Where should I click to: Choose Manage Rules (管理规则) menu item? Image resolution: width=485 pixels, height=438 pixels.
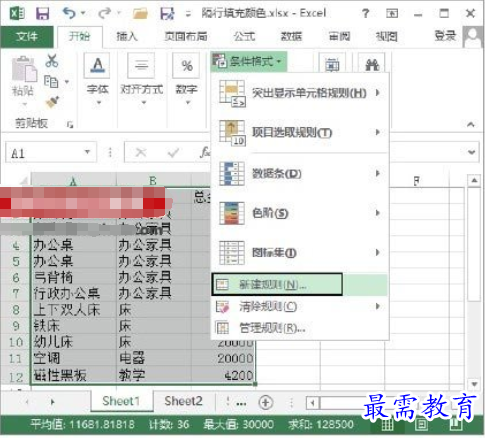point(300,328)
